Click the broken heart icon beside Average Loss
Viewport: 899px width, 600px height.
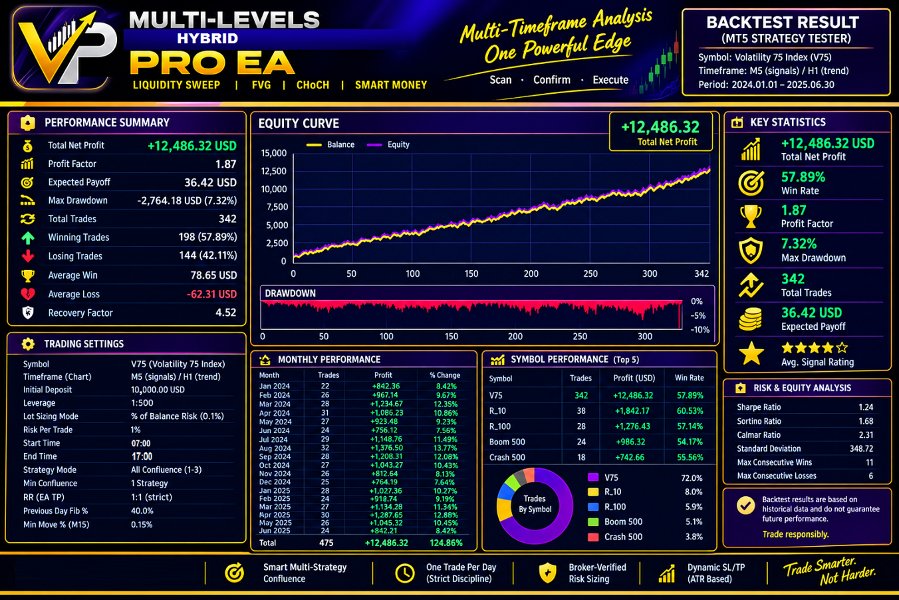(28, 294)
